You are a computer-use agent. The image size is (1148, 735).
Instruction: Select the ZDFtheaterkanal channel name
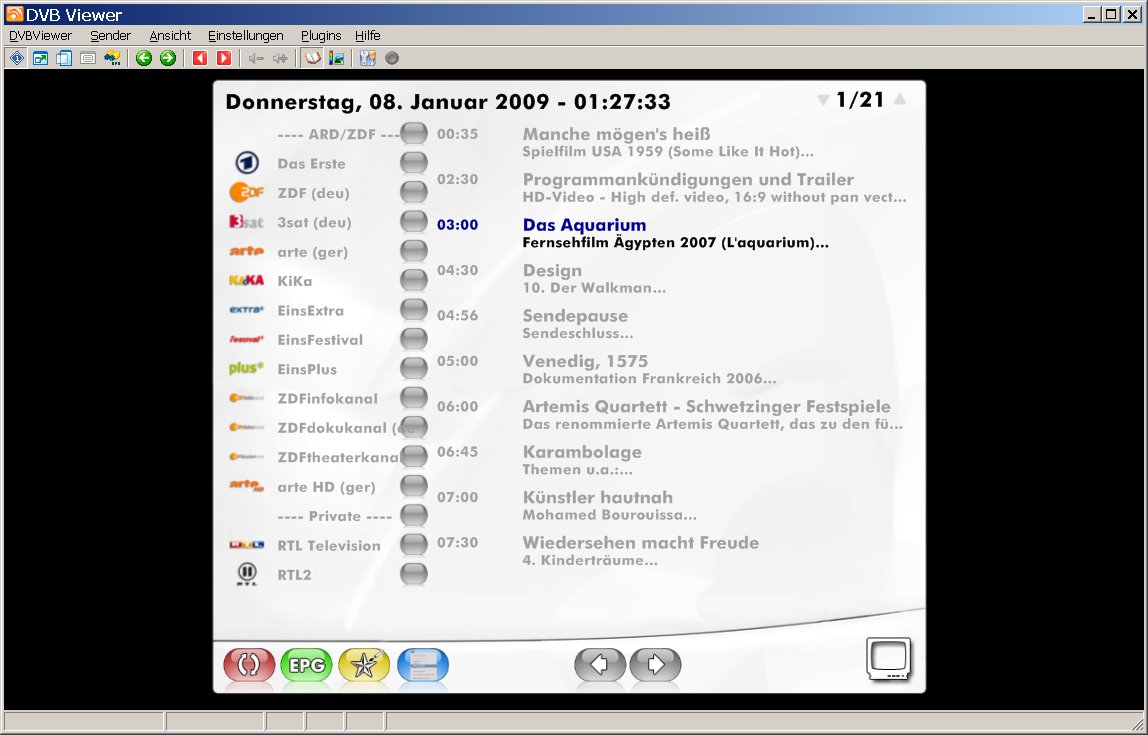click(338, 457)
